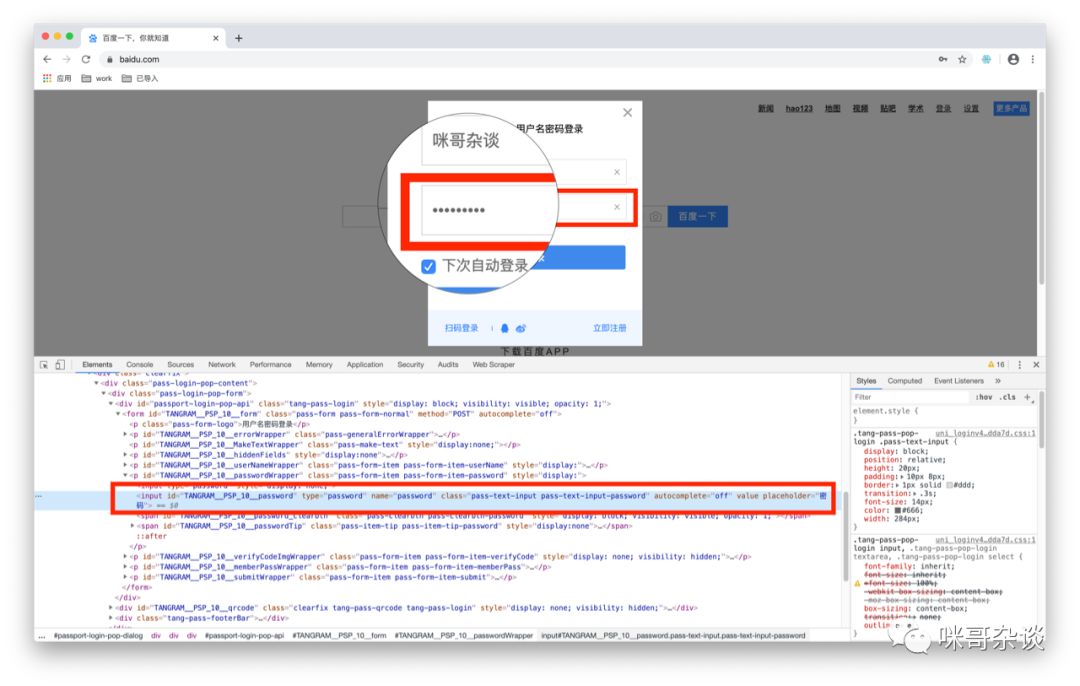Open the Security tab
Viewport: 1080px width, 686px height.
[x=411, y=365]
